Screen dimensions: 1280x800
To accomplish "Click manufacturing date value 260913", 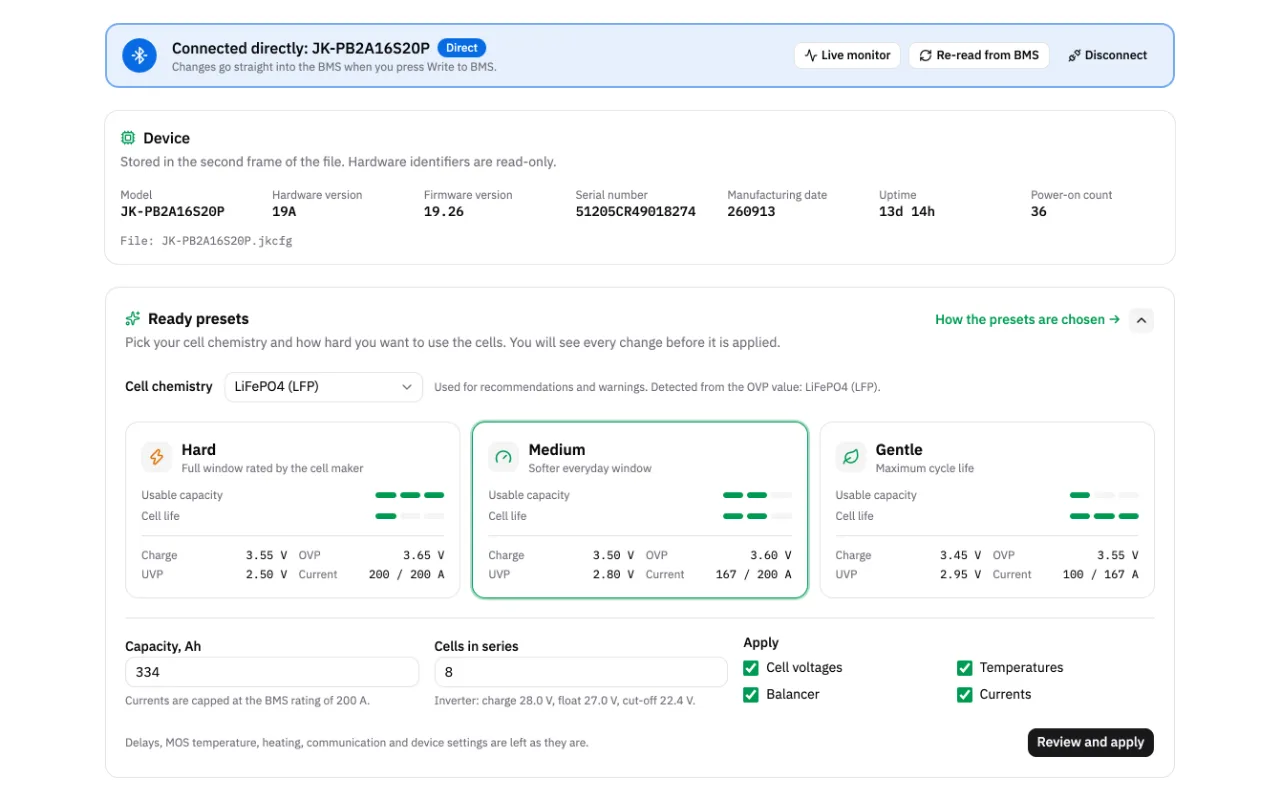I will tap(751, 212).
